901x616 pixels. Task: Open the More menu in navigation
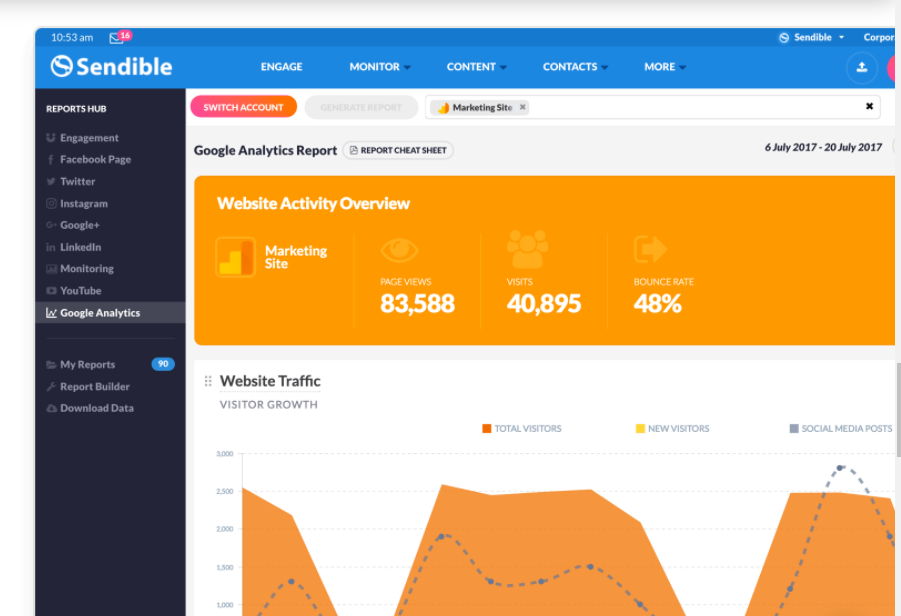[664, 67]
